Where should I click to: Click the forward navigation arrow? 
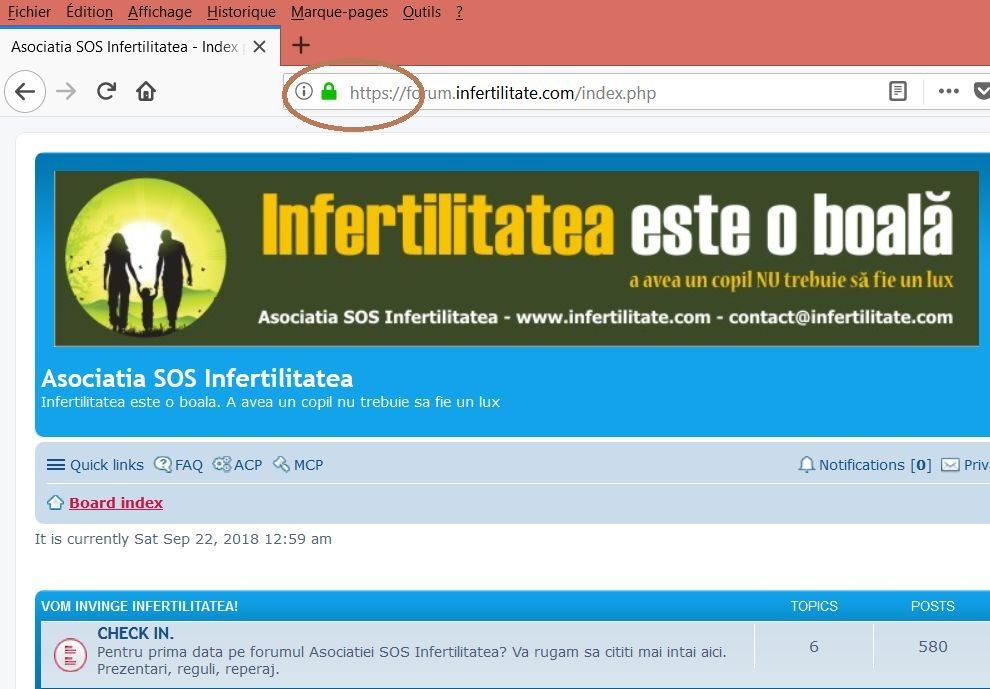pos(66,92)
